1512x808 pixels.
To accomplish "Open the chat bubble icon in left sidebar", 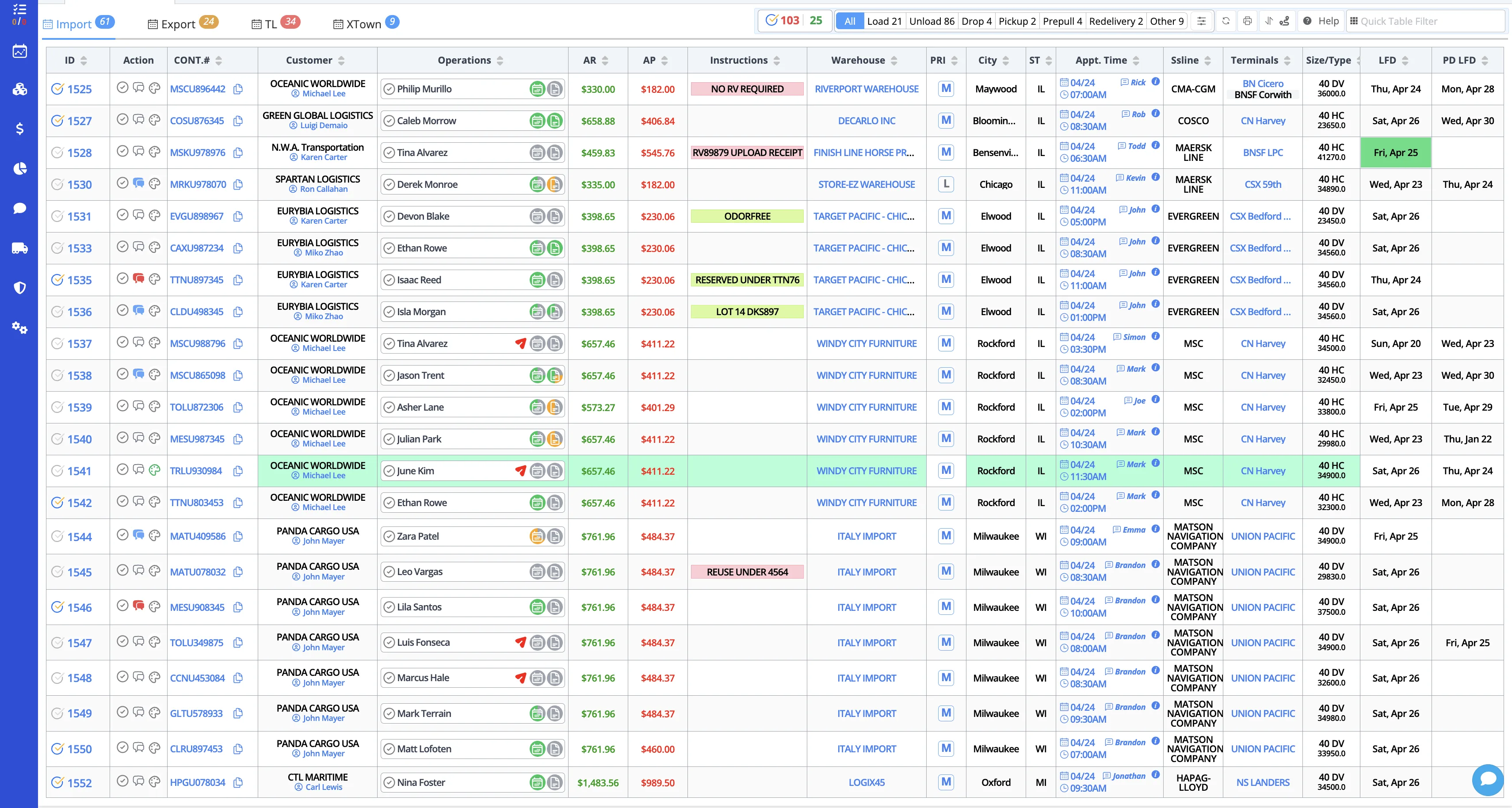I will [x=19, y=208].
